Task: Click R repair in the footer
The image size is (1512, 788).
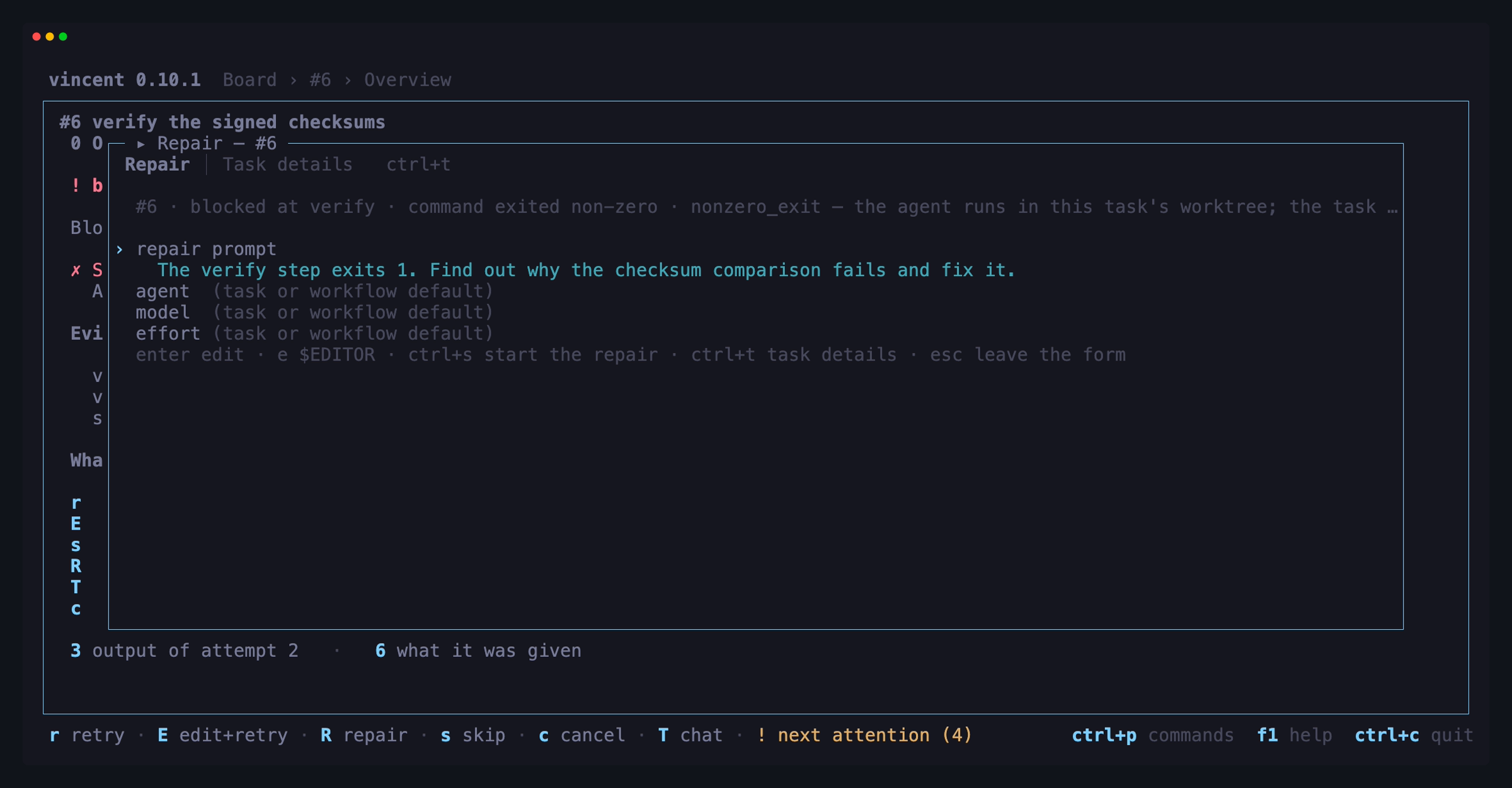Action: (x=364, y=735)
